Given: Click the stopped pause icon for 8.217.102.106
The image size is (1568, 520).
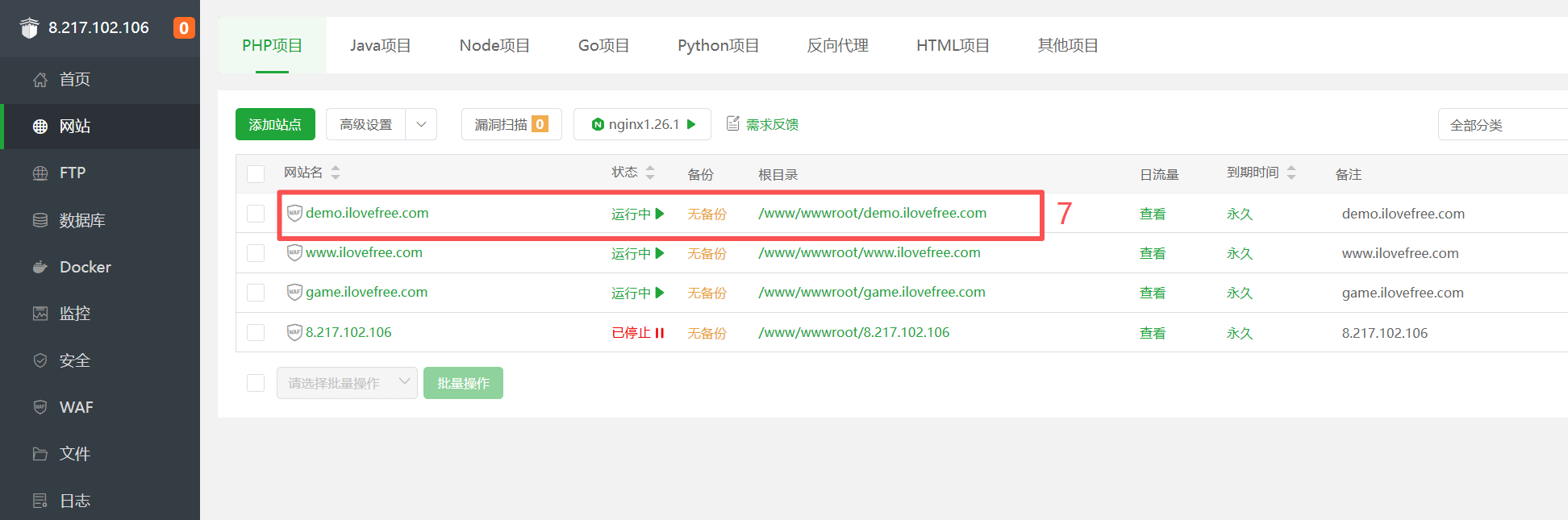Looking at the screenshot, I should pos(660,333).
